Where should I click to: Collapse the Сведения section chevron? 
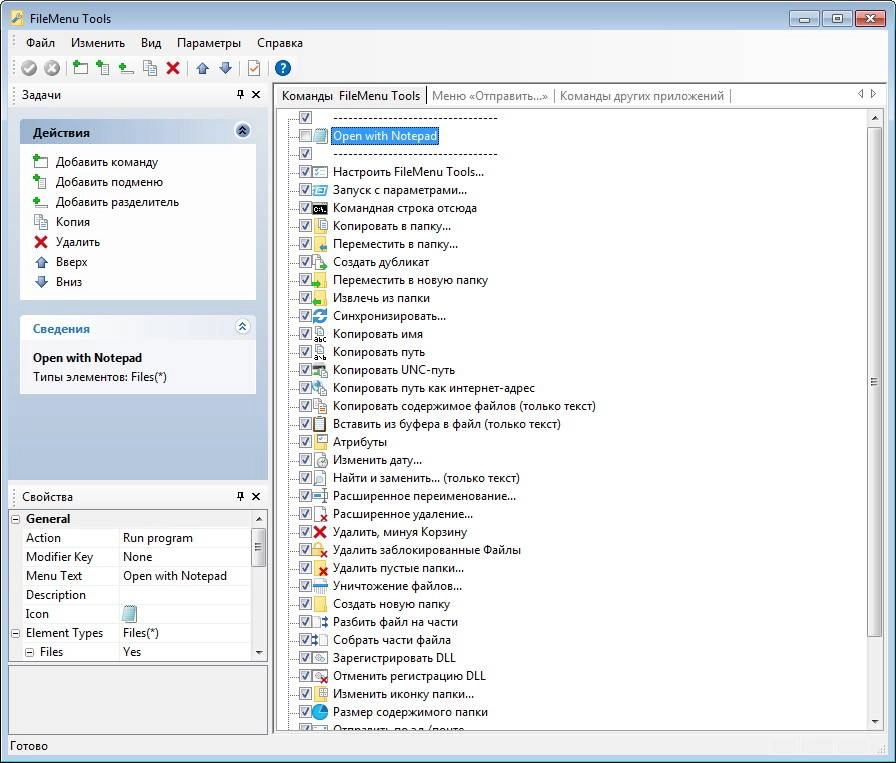pyautogui.click(x=242, y=327)
